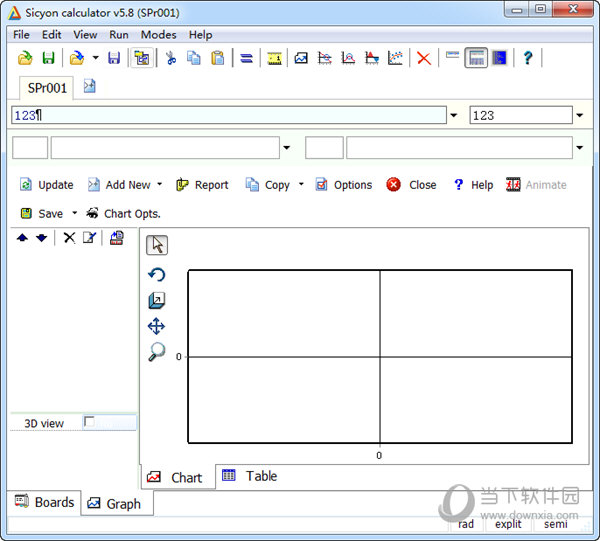Click the red X delete icon in the toolbar
The image size is (600, 541).
(424, 59)
